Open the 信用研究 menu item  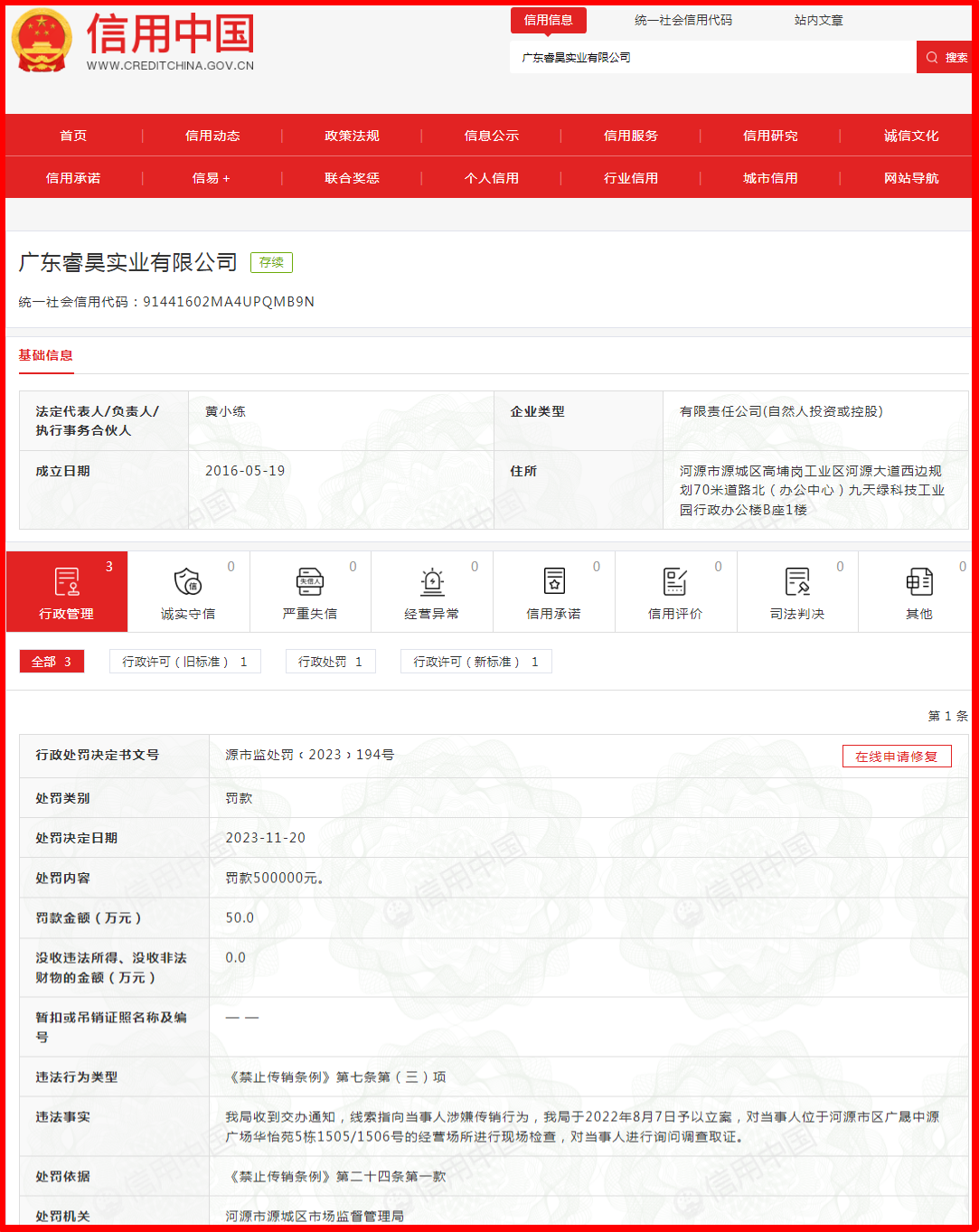[x=770, y=136]
